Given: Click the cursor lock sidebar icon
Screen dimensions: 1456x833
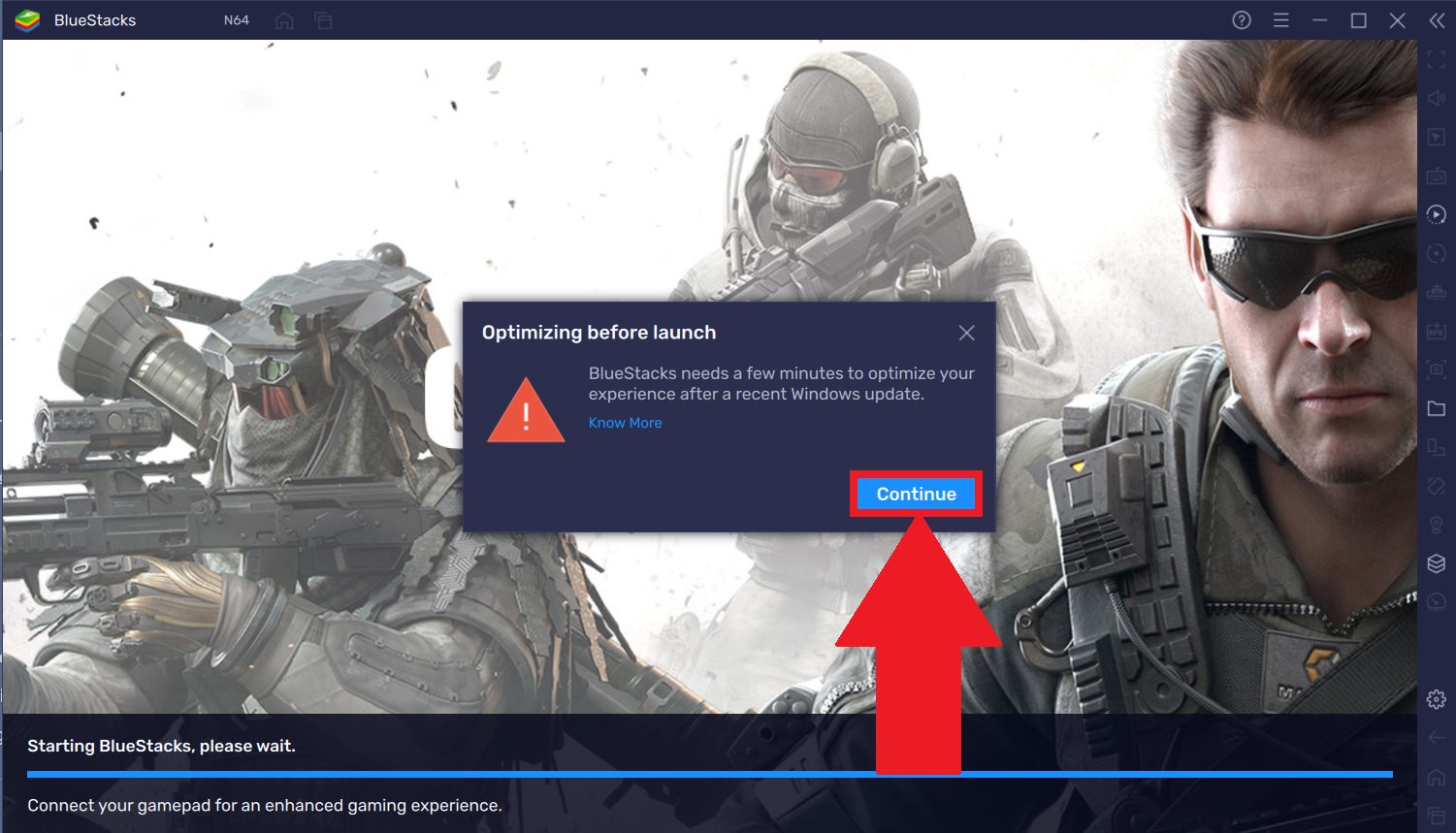Looking at the screenshot, I should pos(1437,137).
